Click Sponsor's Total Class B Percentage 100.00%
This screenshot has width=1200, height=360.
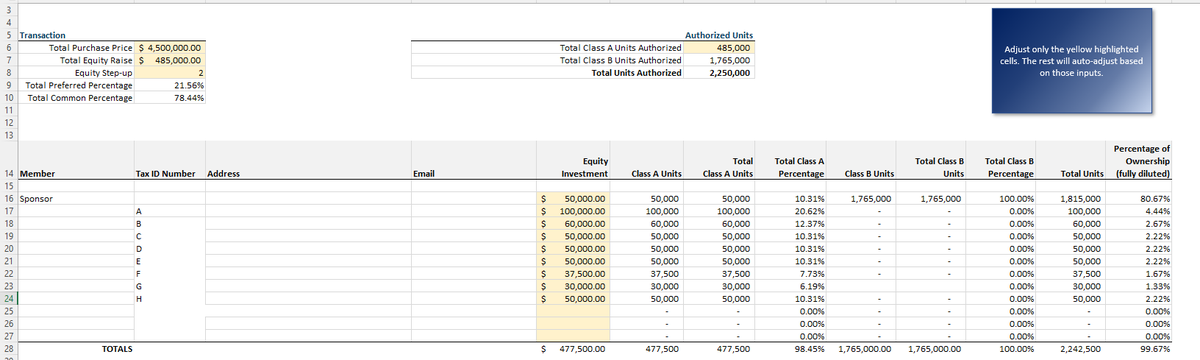point(1001,199)
